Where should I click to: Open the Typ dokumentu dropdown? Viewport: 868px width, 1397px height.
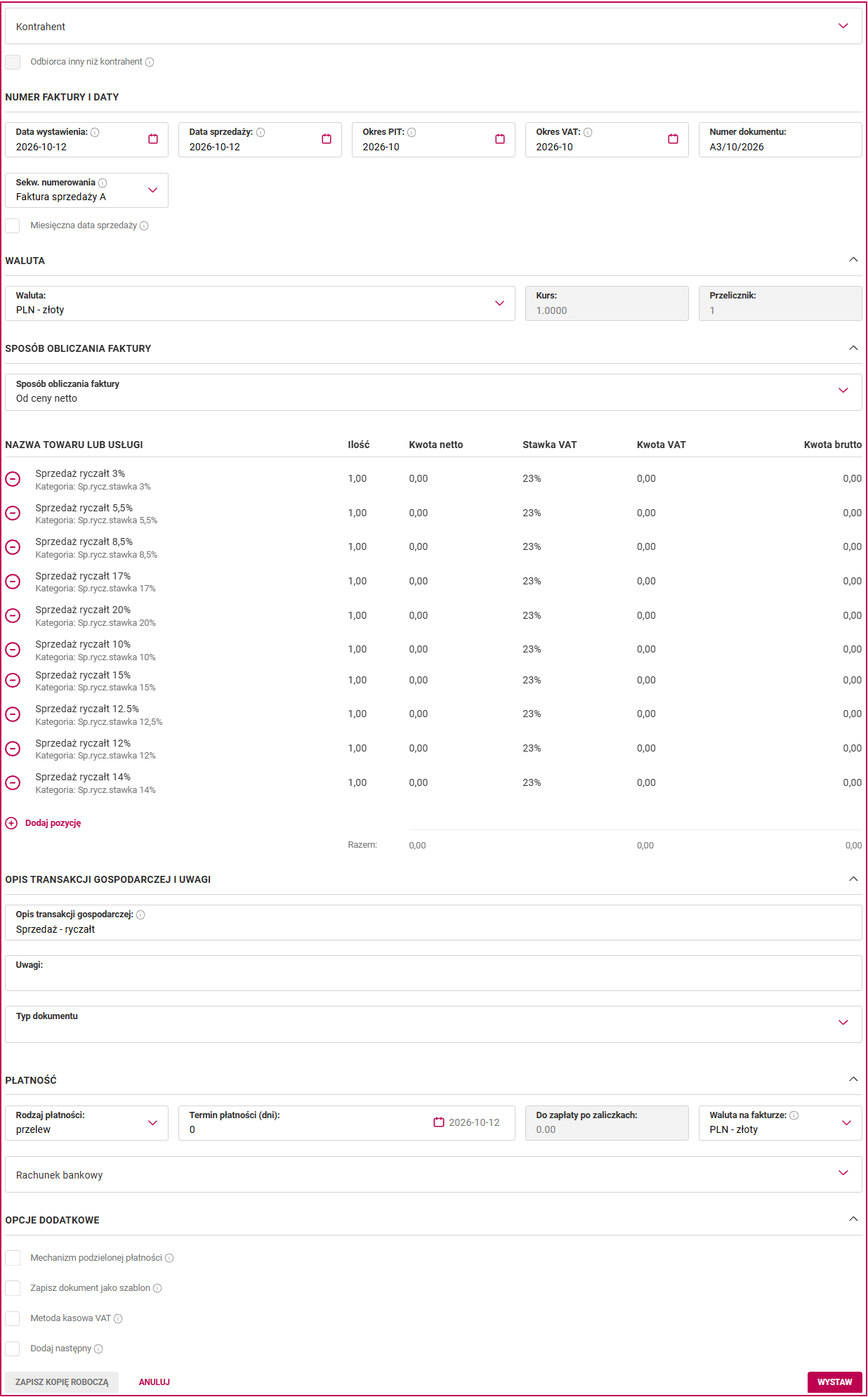coord(433,1024)
